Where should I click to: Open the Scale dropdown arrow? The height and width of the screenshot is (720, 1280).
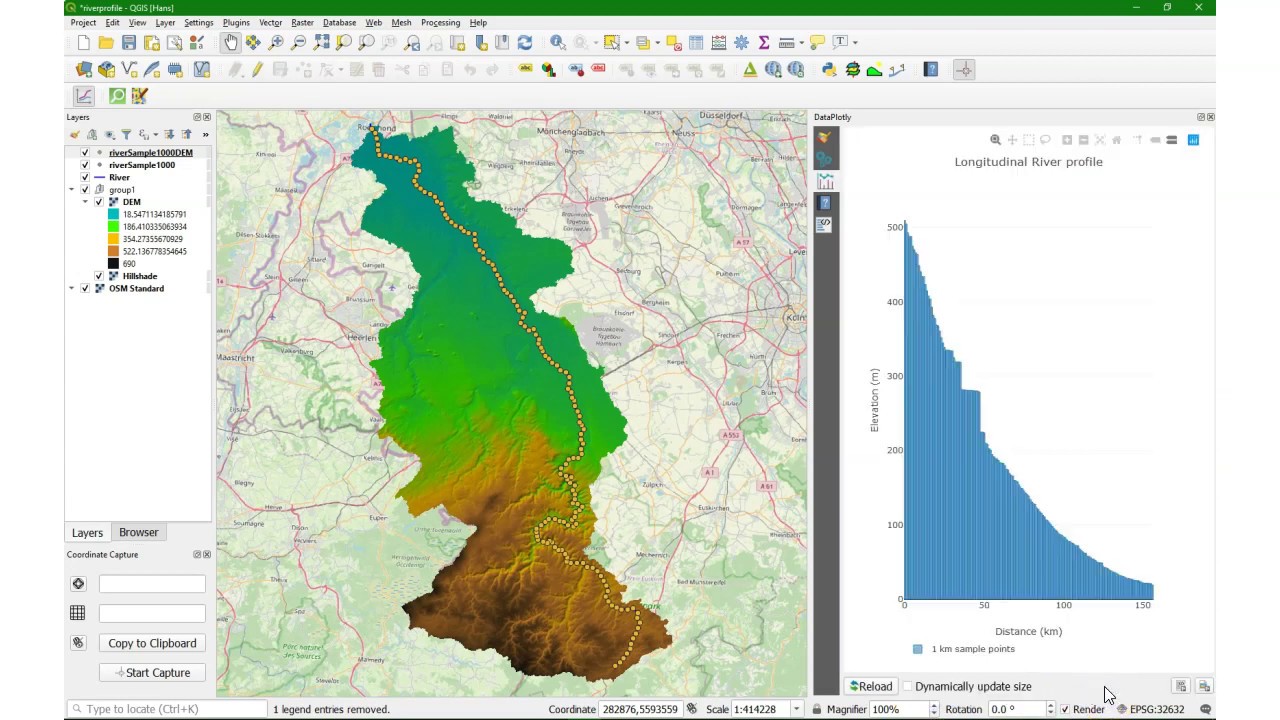pos(796,709)
